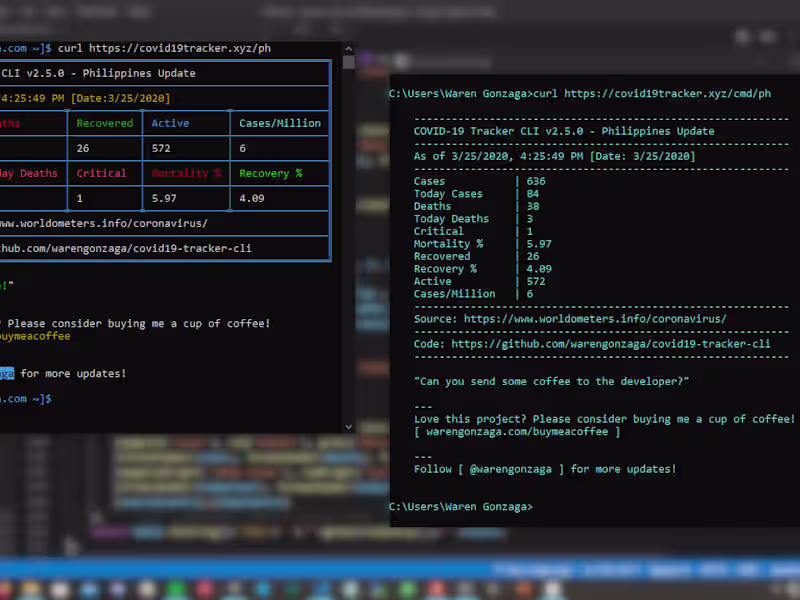Click the 'Mortality %' label in right terminal
This screenshot has width=800, height=600.
448,244
